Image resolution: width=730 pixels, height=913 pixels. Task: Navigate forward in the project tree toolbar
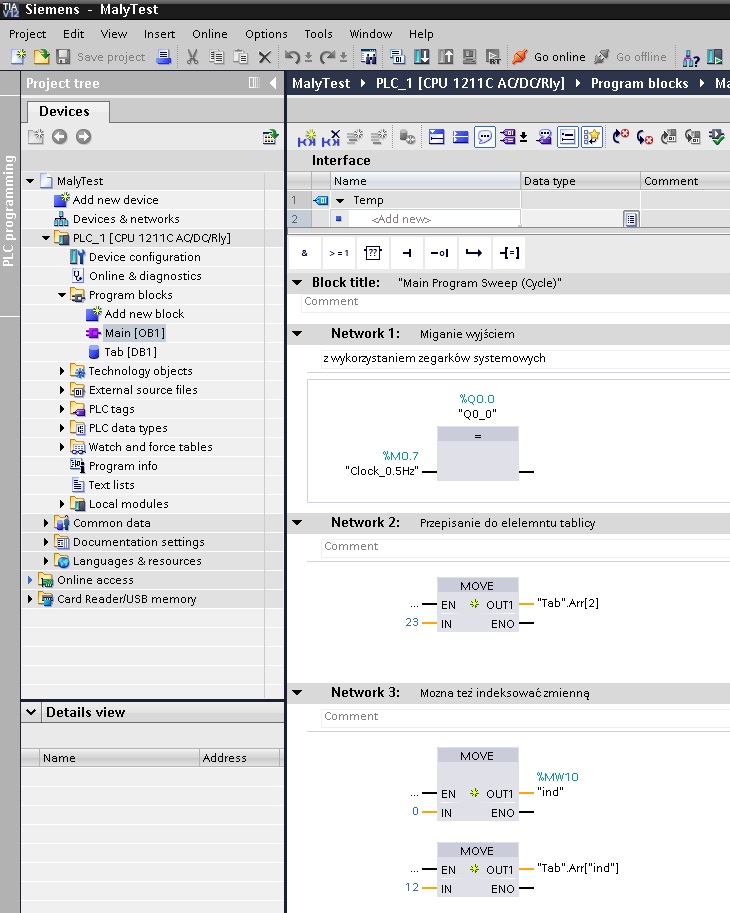pos(84,137)
